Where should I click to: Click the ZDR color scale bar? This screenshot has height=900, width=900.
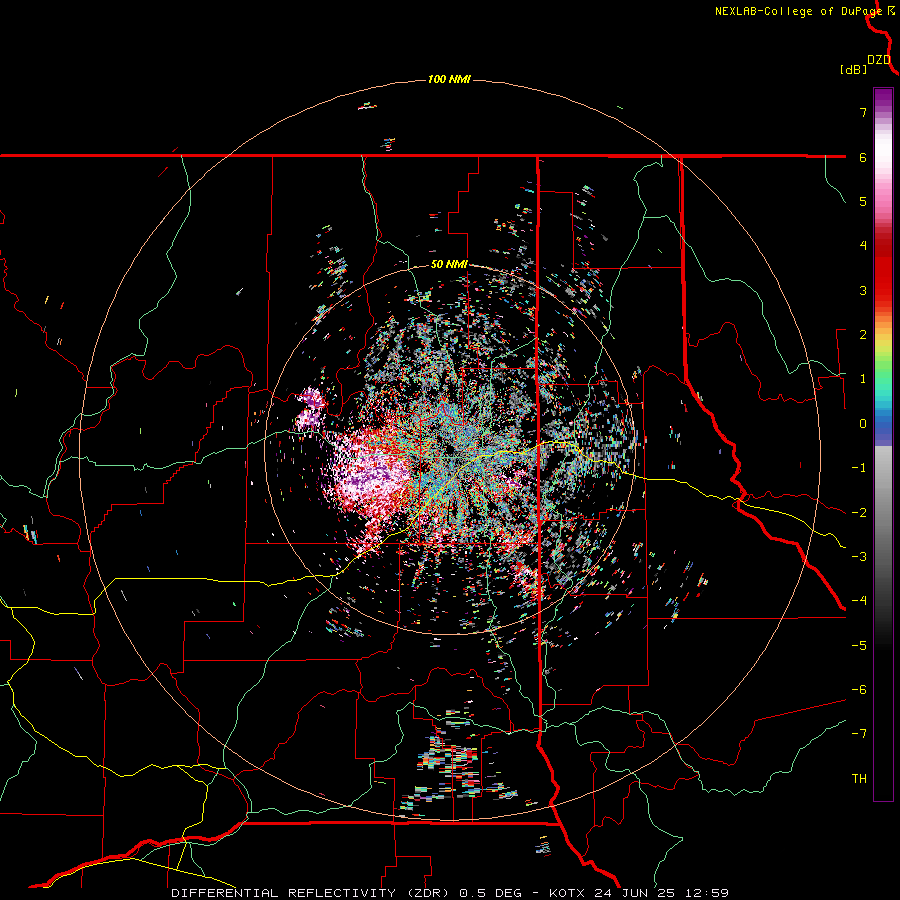coord(883,444)
